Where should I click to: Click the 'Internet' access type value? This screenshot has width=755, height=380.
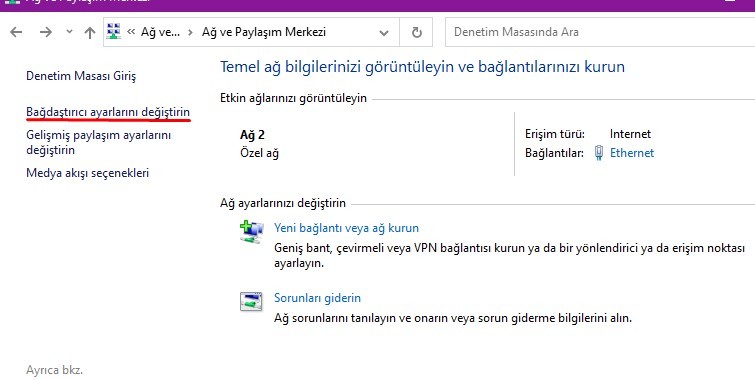(x=630, y=134)
